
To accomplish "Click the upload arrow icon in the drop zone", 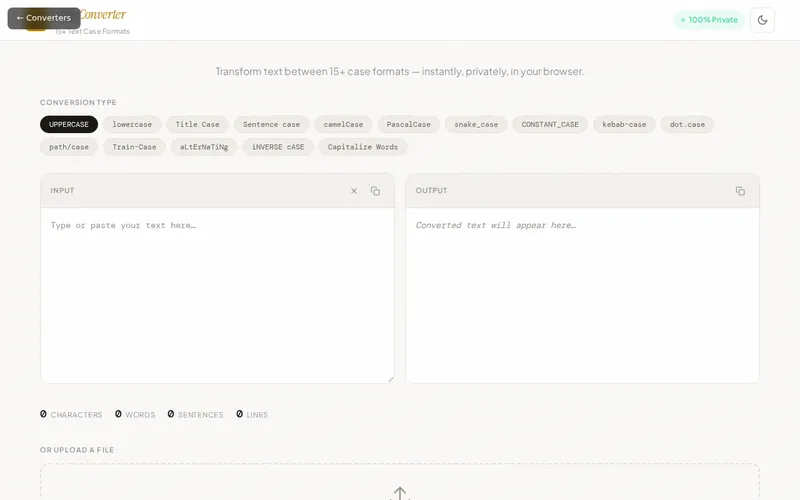I will coord(400,493).
